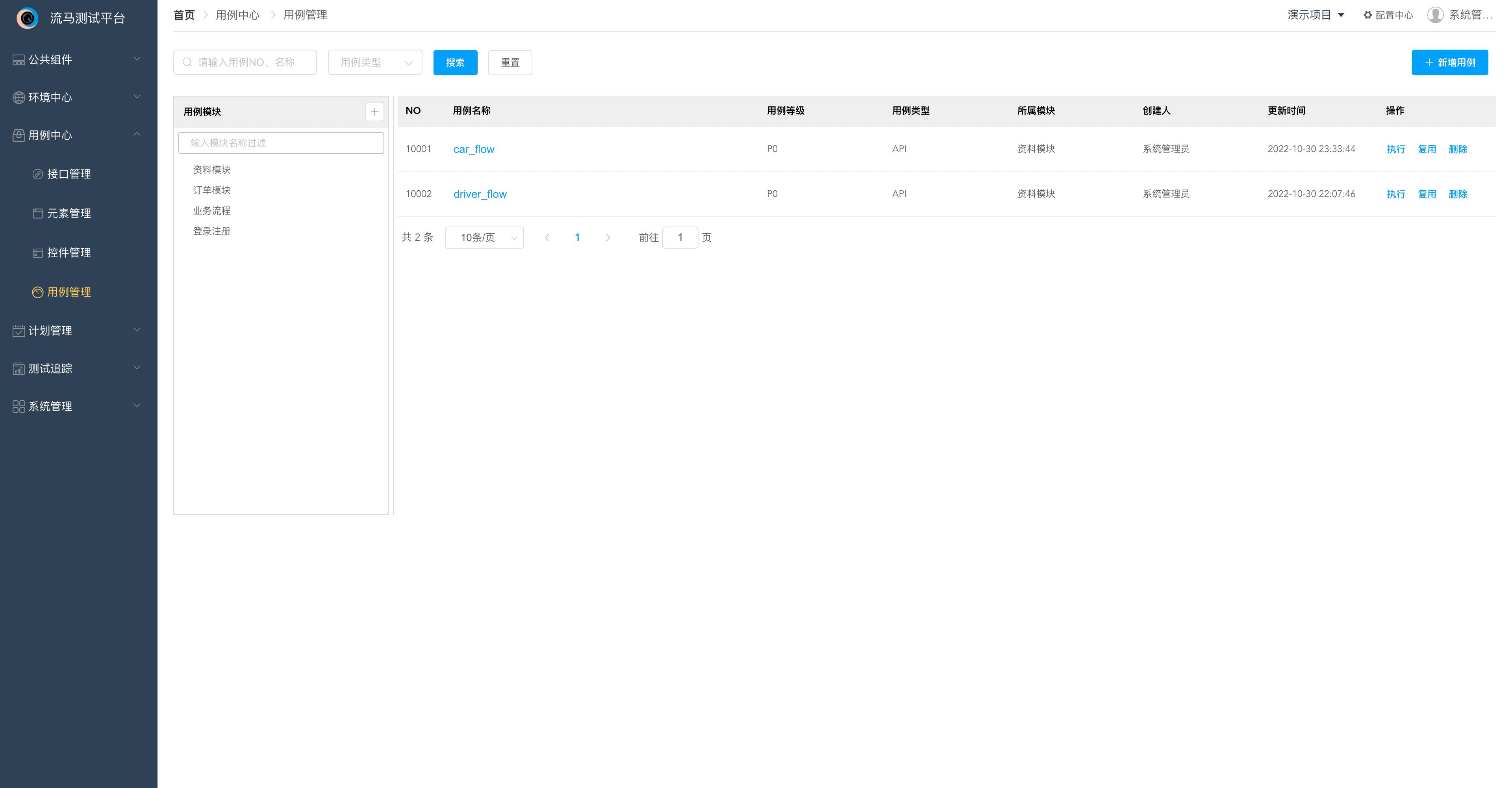Expand the 公共组件 sidebar menu
This screenshot has width=1512, height=788.
(78, 59)
